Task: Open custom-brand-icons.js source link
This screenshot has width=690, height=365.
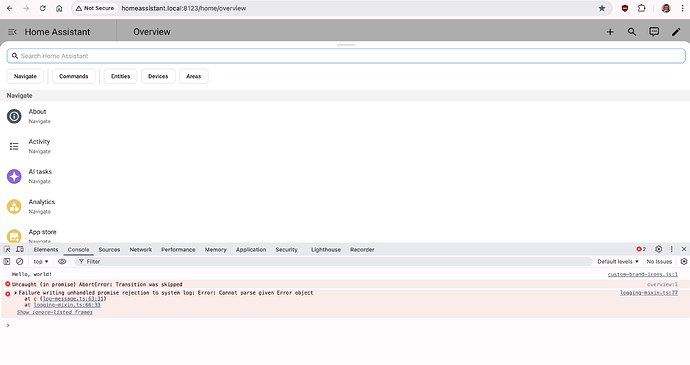Action: (x=642, y=274)
